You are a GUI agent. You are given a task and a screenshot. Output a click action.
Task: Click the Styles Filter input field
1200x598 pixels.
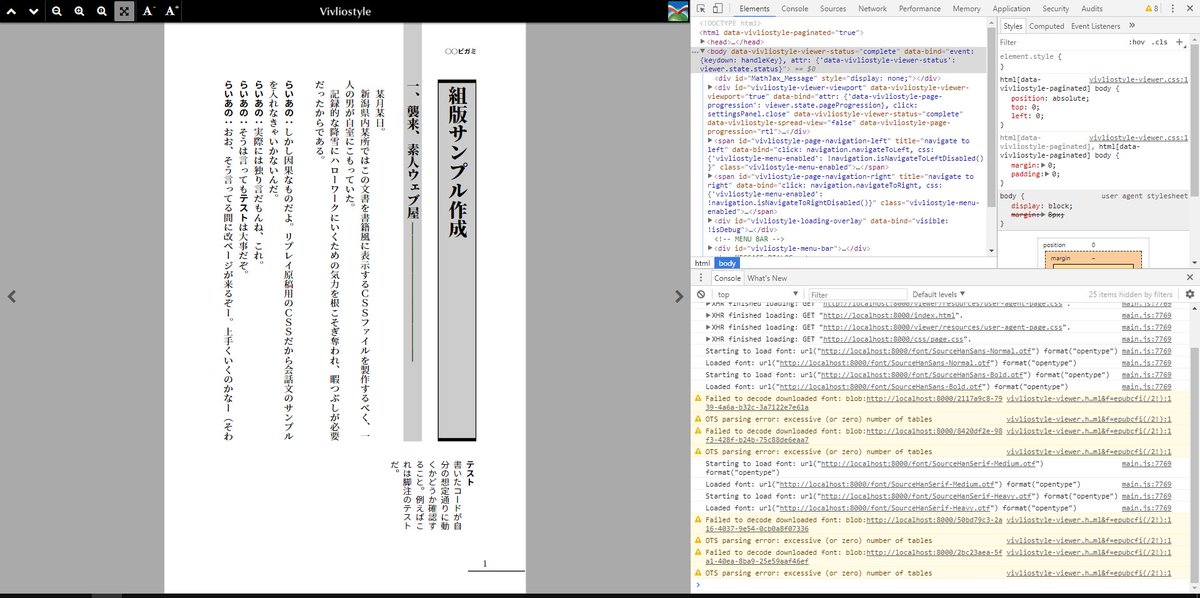click(x=1060, y=43)
